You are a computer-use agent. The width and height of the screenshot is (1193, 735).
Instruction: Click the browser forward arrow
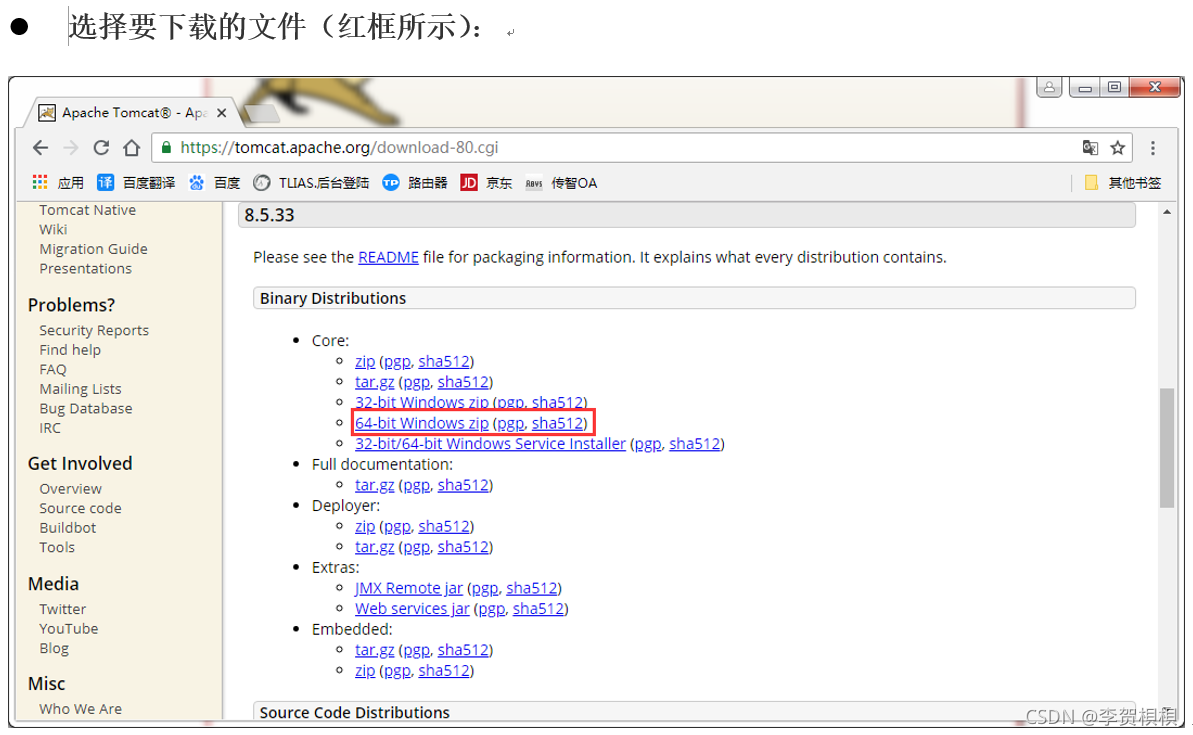point(71,148)
